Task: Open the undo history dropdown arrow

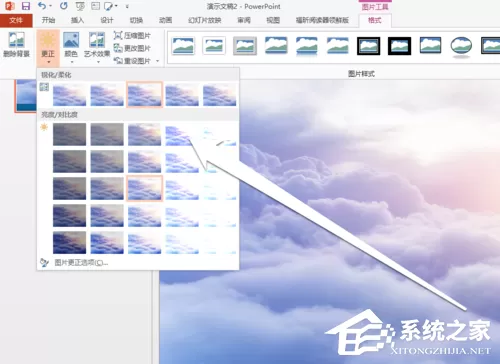Action: click(51, 6)
